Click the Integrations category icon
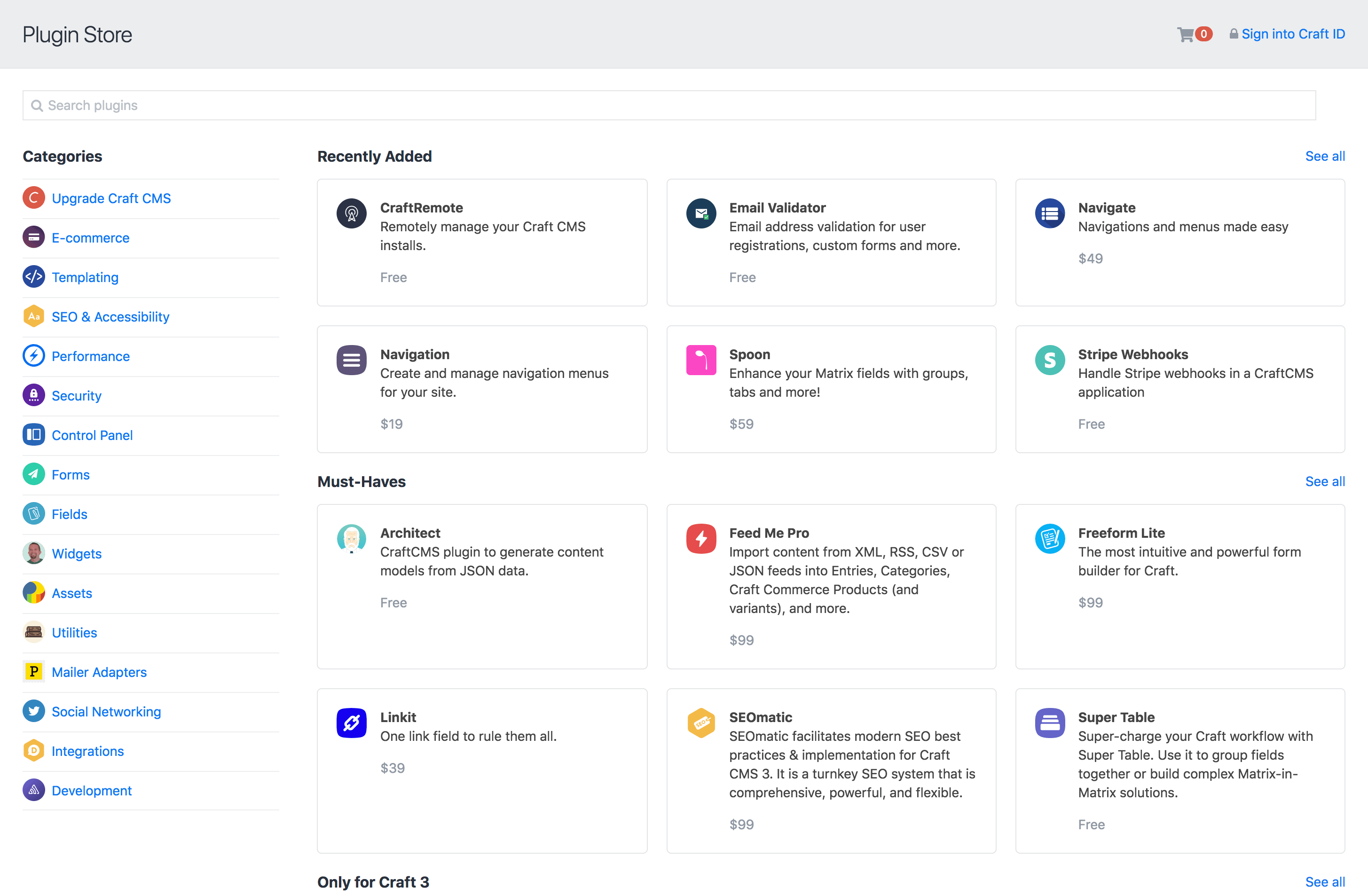Screen dimensions: 1368x896 pos(34,751)
